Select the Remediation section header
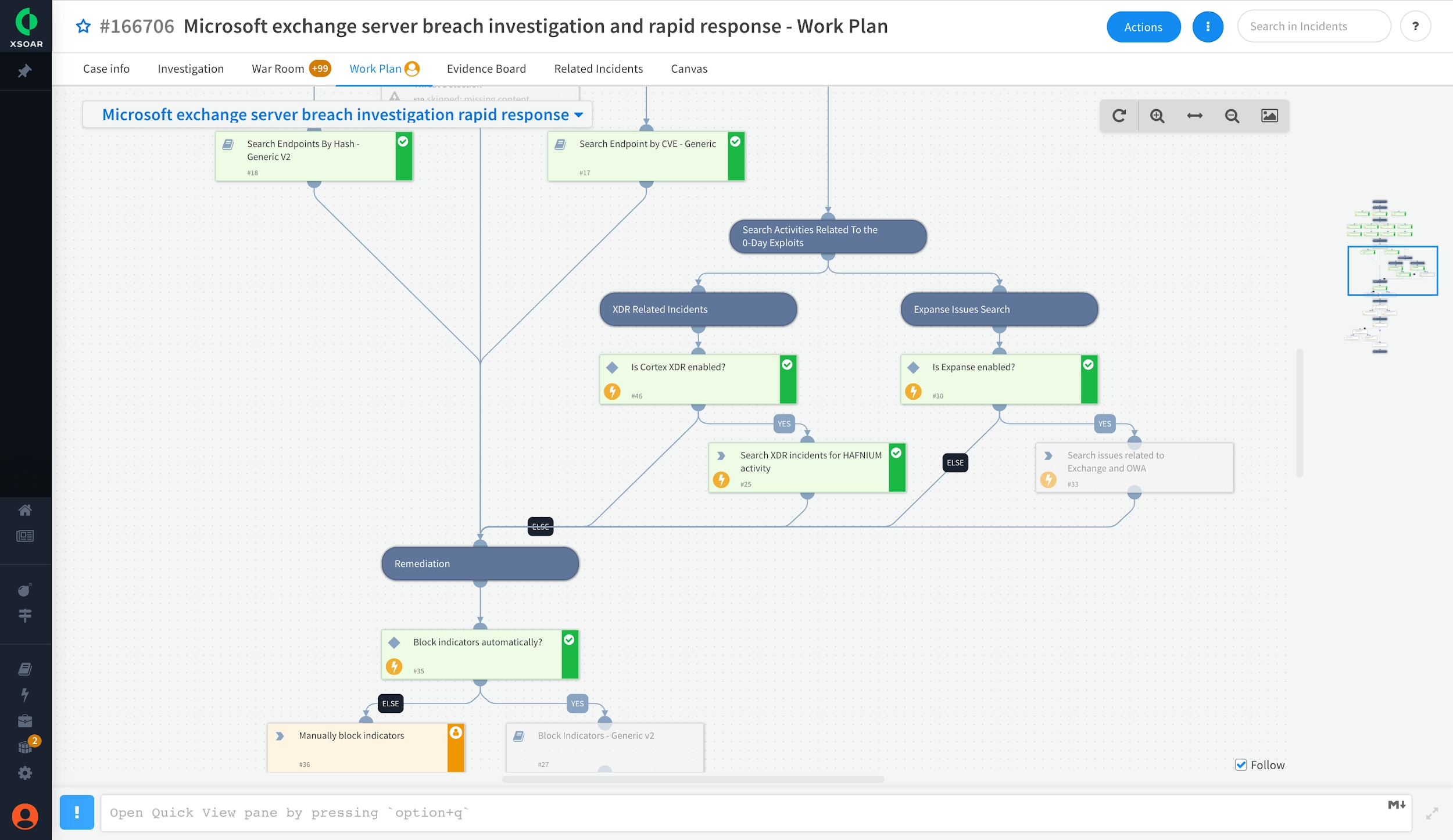Image resolution: width=1453 pixels, height=840 pixels. [x=480, y=563]
